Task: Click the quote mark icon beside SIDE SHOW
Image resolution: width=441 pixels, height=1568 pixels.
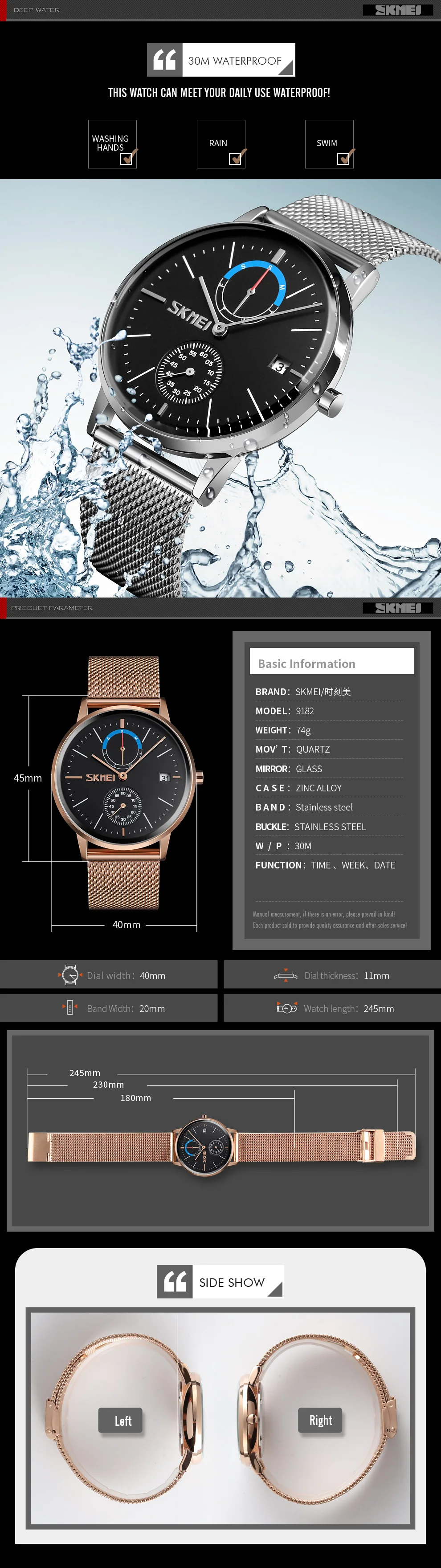Action: coord(175,1281)
